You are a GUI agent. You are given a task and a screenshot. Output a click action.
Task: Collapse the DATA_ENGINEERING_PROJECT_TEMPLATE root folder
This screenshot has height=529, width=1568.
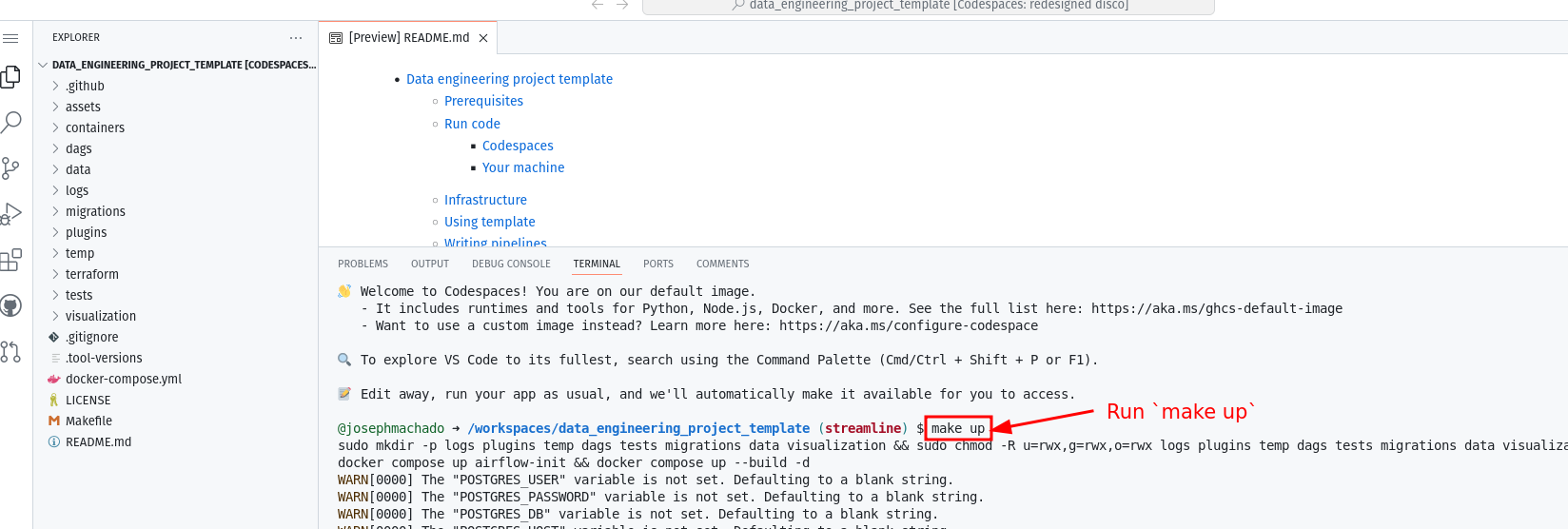click(43, 65)
